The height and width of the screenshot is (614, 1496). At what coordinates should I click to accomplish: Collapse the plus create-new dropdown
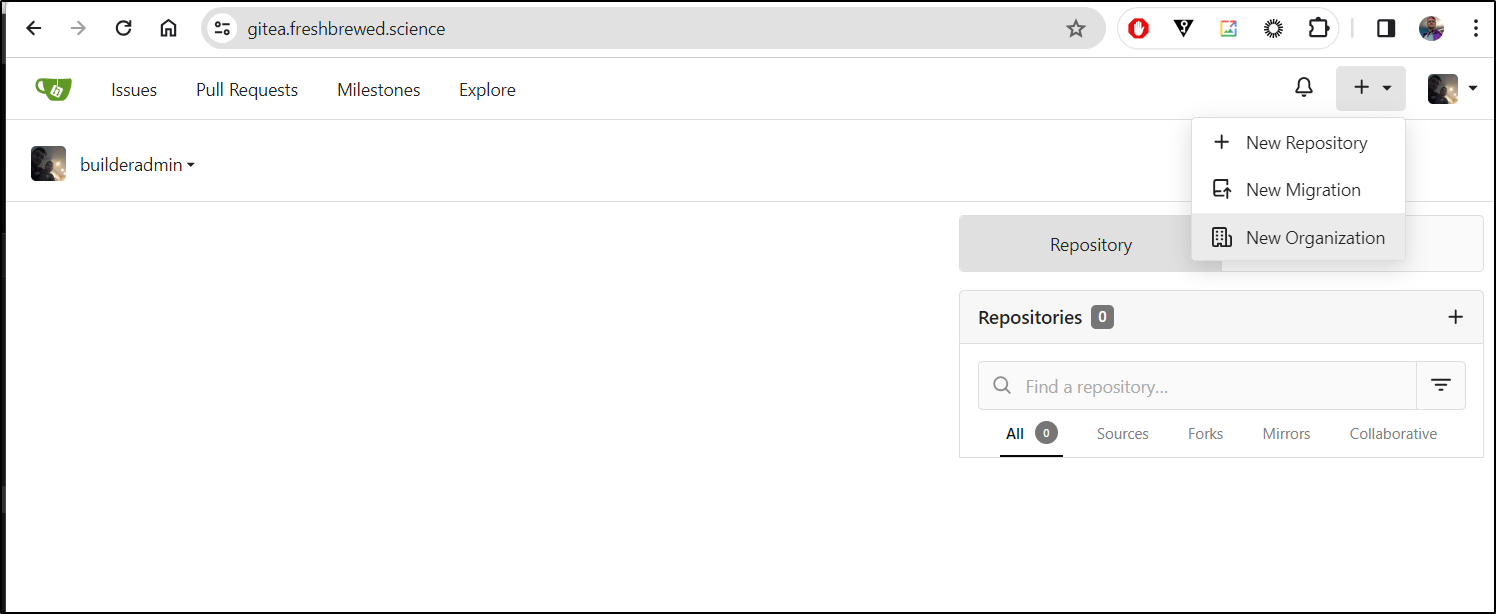coord(1371,88)
